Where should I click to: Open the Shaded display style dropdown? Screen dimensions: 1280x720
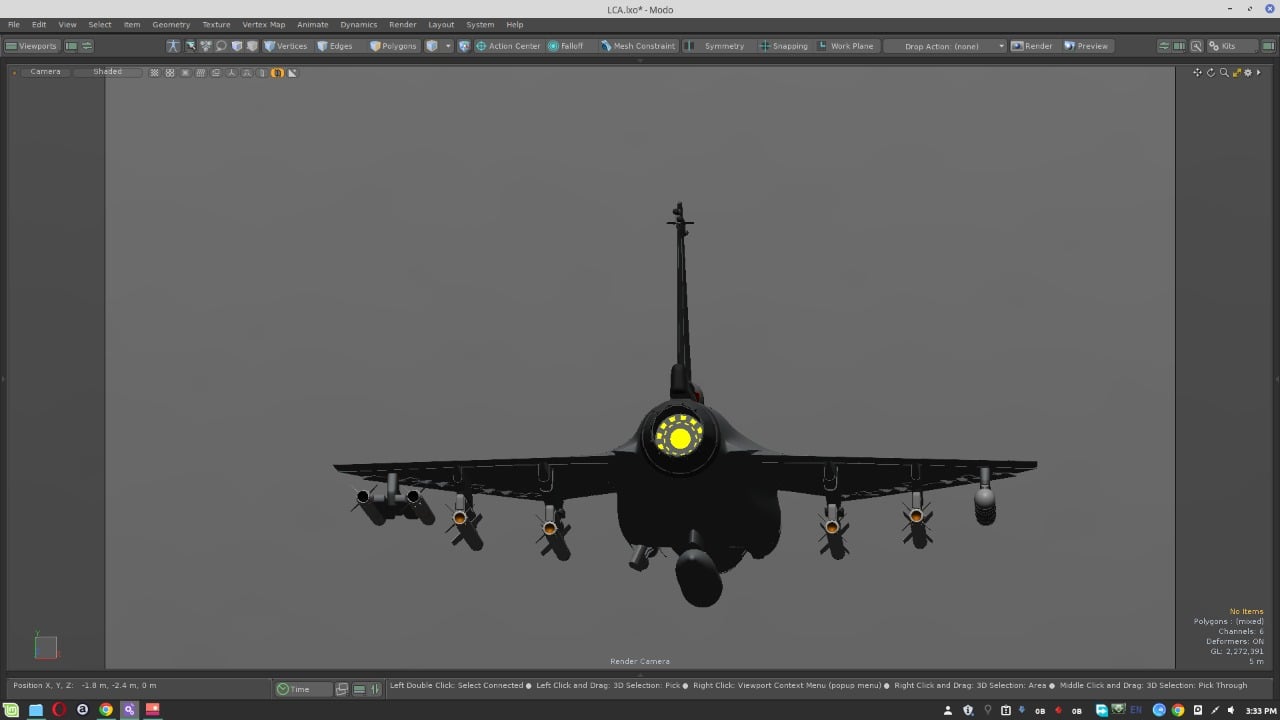point(108,72)
